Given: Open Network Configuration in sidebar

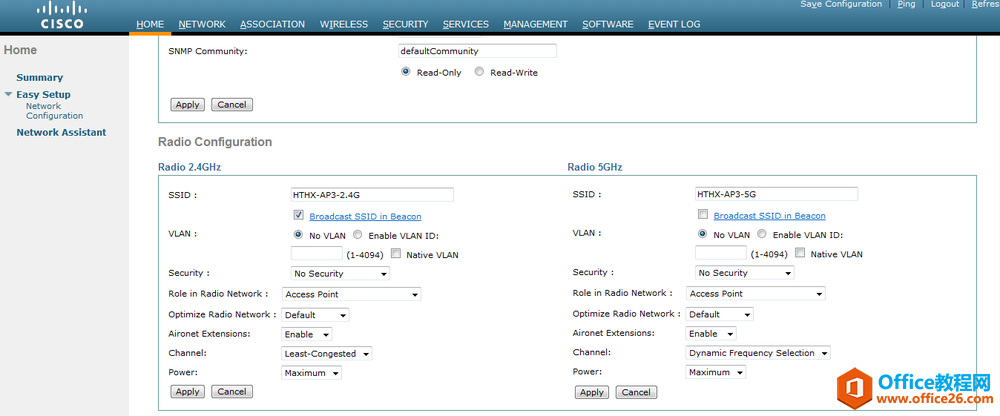Looking at the screenshot, I should coord(54,111).
